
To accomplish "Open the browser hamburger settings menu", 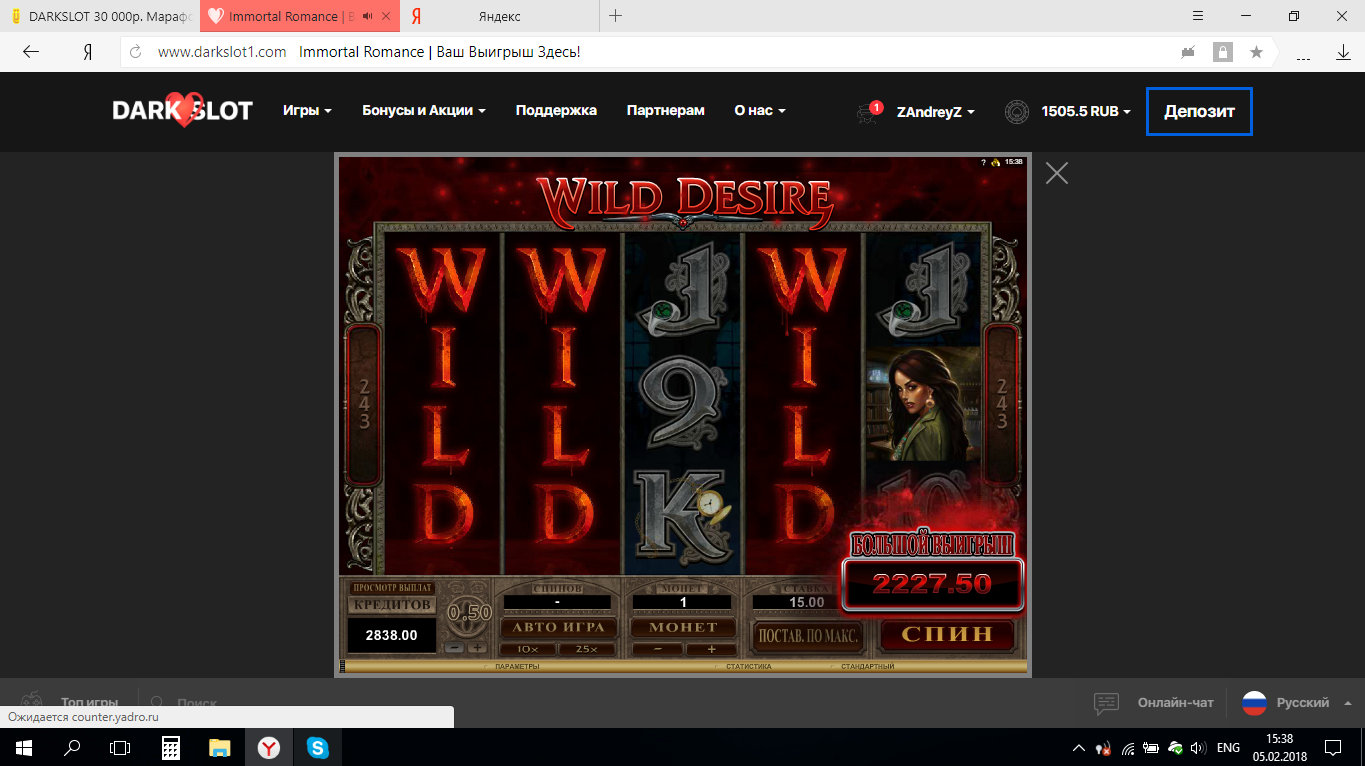I will coord(1199,16).
